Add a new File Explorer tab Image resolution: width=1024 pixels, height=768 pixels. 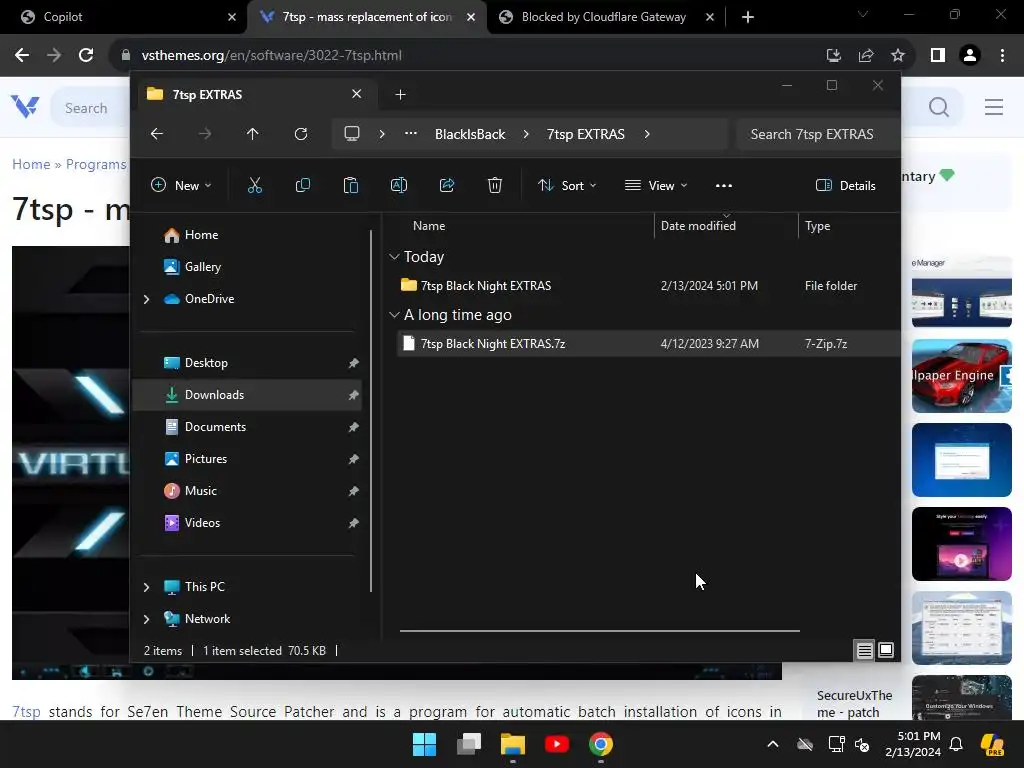click(x=400, y=95)
